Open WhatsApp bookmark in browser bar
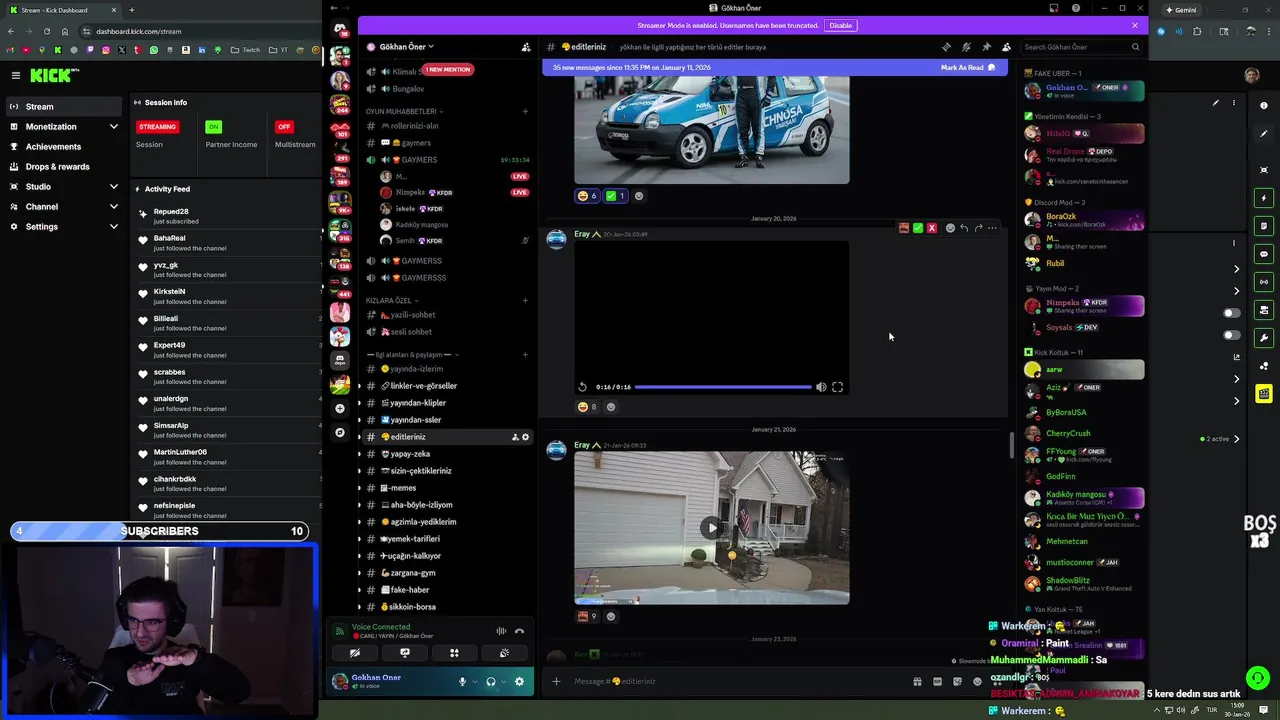Image resolution: width=1280 pixels, height=720 pixels. coord(154,50)
